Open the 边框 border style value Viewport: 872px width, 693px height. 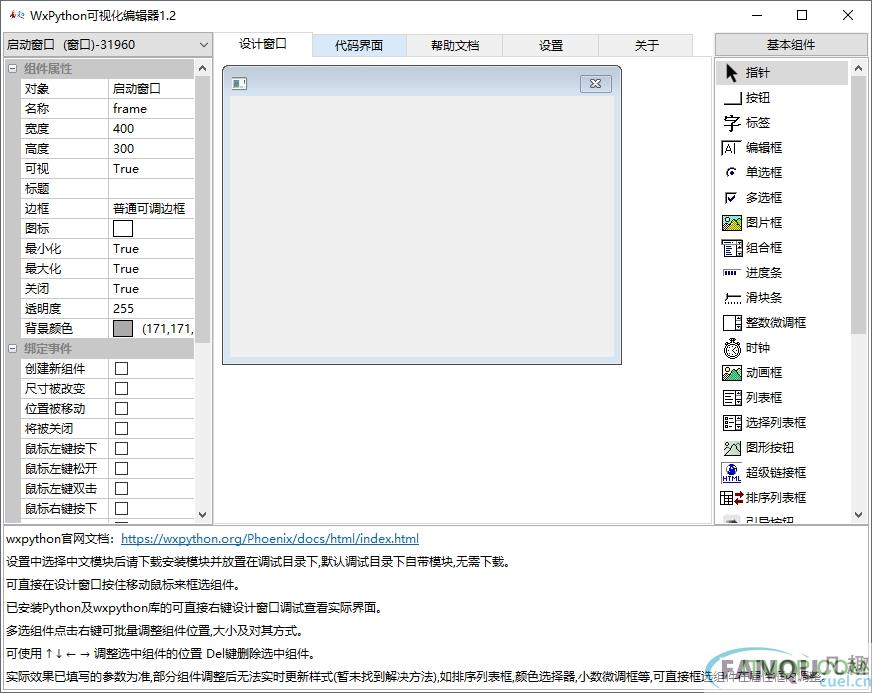pos(151,209)
